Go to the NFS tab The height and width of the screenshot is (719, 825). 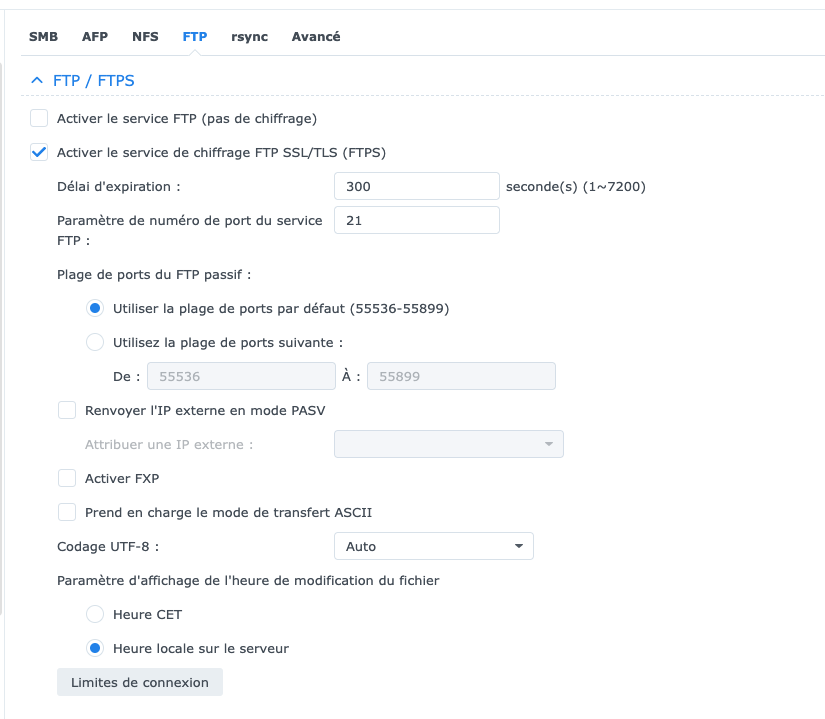click(x=145, y=37)
